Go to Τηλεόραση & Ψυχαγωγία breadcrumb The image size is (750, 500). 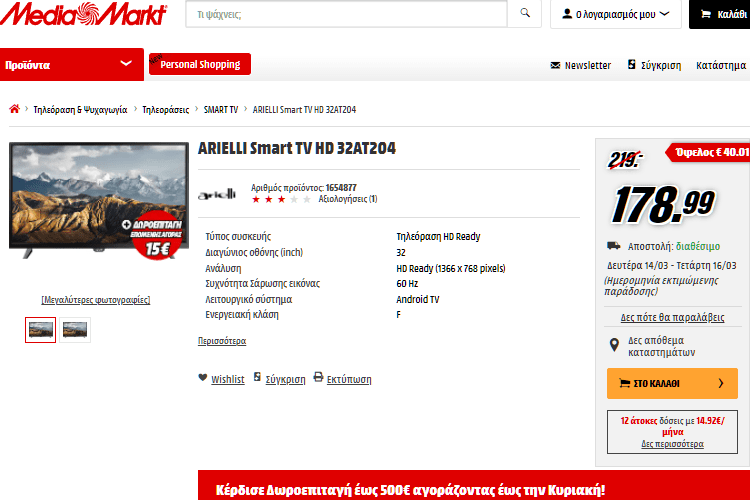point(80,110)
